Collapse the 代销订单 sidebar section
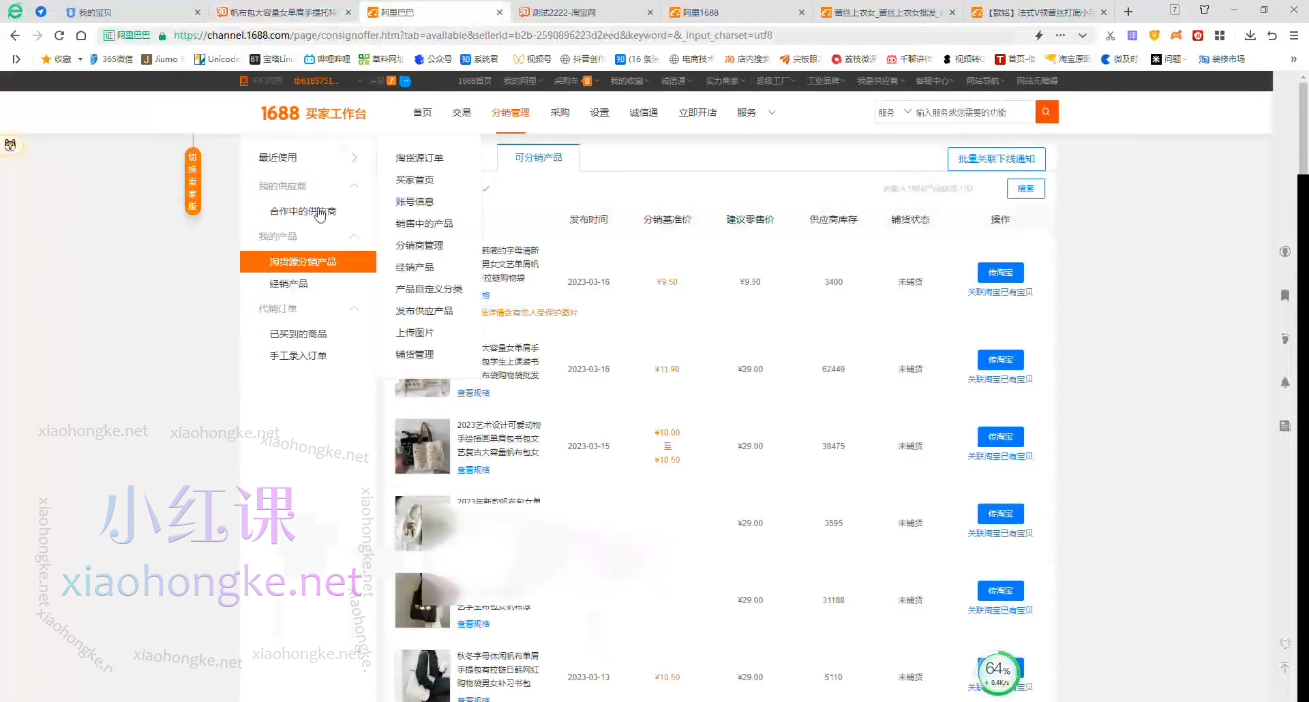This screenshot has width=1309, height=702. pos(354,309)
